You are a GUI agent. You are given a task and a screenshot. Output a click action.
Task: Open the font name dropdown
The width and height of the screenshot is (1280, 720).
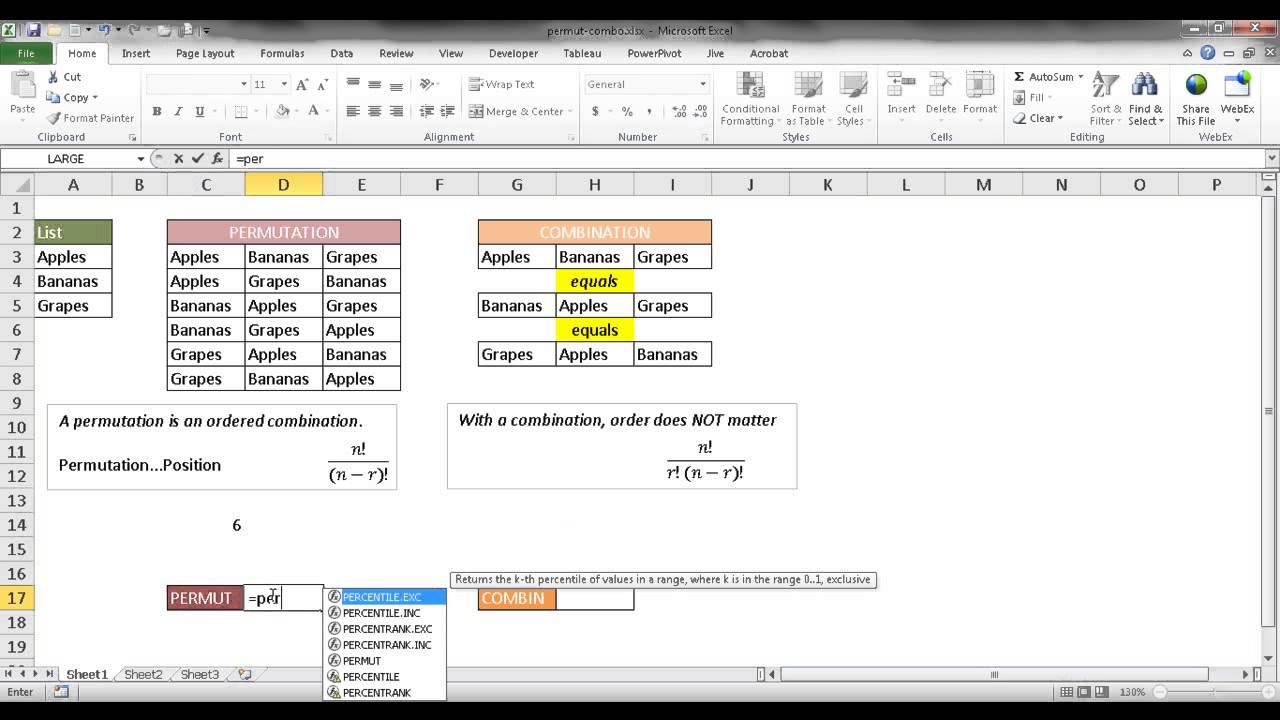243,85
